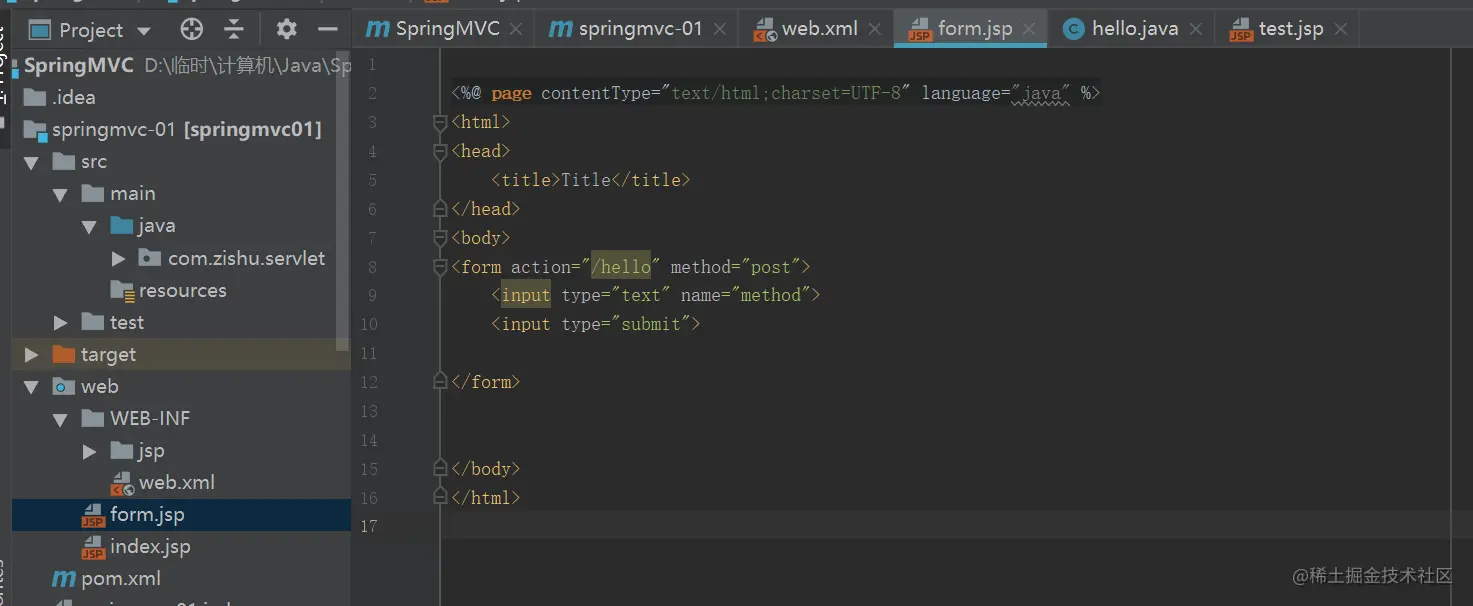Select index.jsp in the project tree
The height and width of the screenshot is (606, 1473).
coord(181,546)
